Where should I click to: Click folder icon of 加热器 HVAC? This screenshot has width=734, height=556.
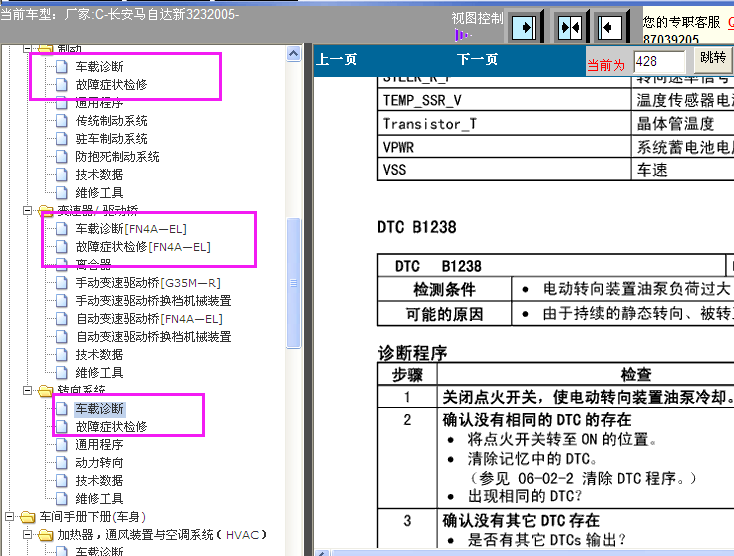click(45, 534)
